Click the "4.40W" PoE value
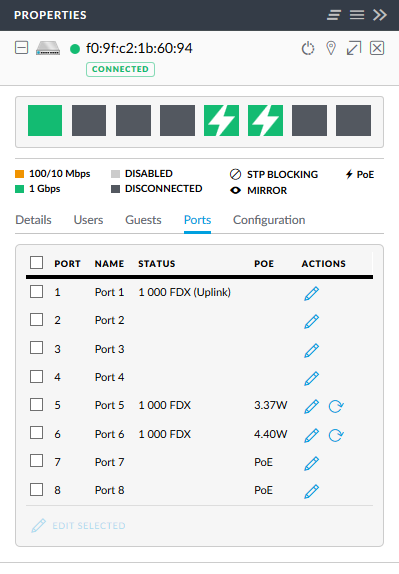This screenshot has width=399, height=574. click(271, 434)
